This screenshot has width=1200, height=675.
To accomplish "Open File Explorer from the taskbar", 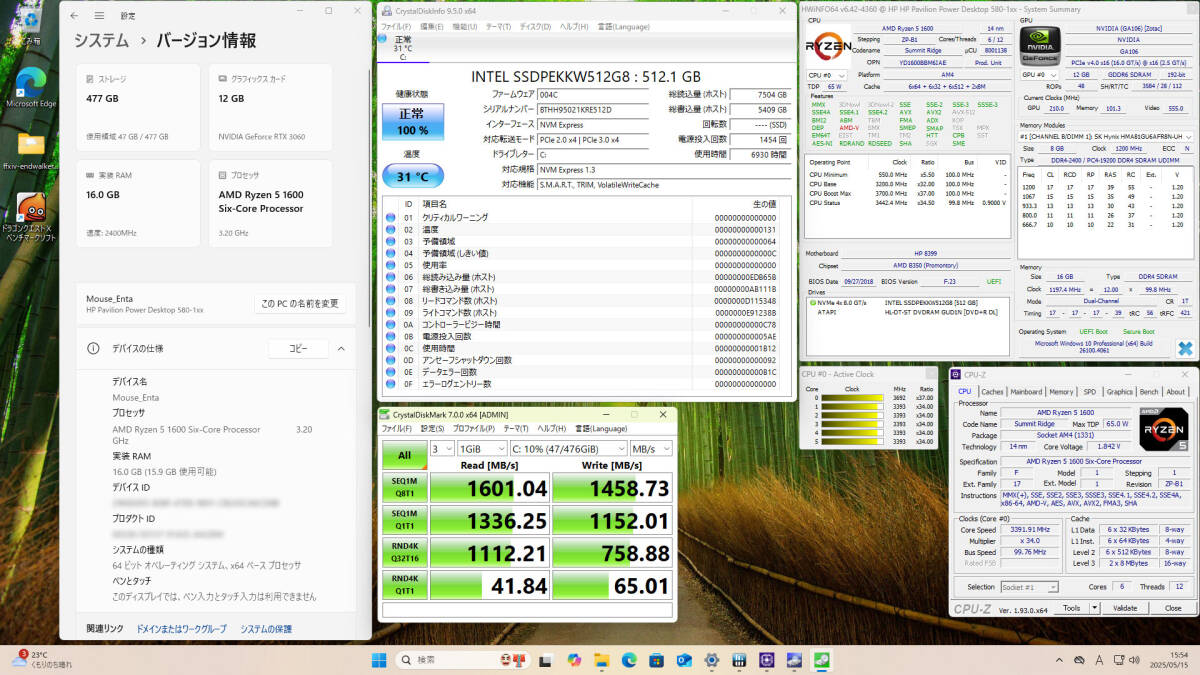I will (601, 660).
